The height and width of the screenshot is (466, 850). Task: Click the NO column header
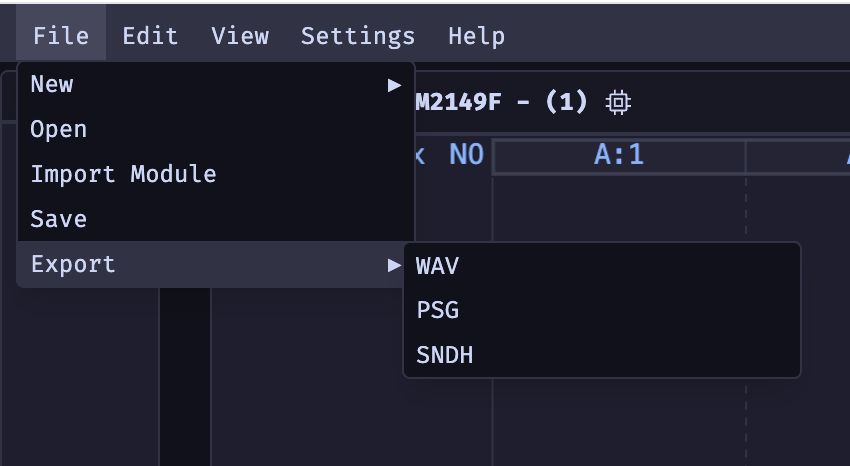[x=466, y=155]
